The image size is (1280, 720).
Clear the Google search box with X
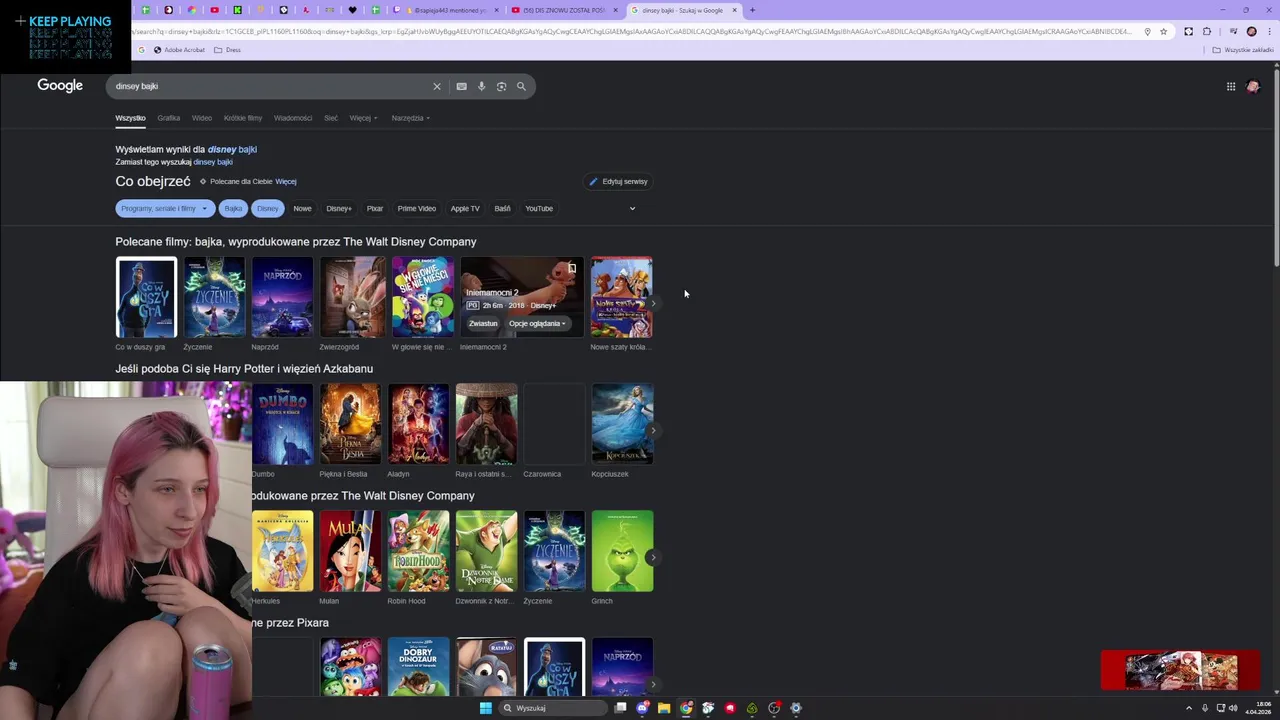[436, 86]
